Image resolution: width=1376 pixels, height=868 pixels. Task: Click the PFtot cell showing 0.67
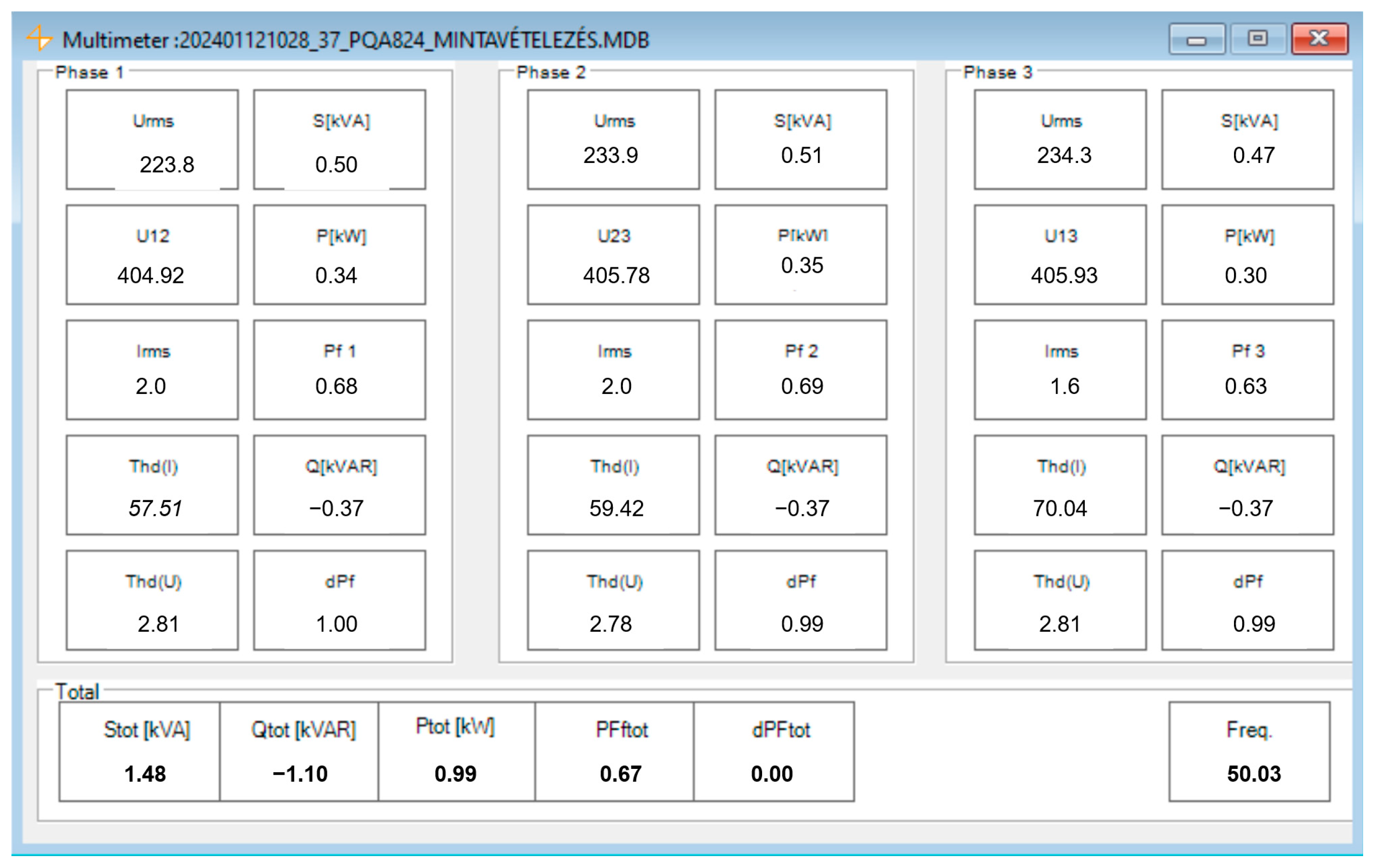point(615,752)
